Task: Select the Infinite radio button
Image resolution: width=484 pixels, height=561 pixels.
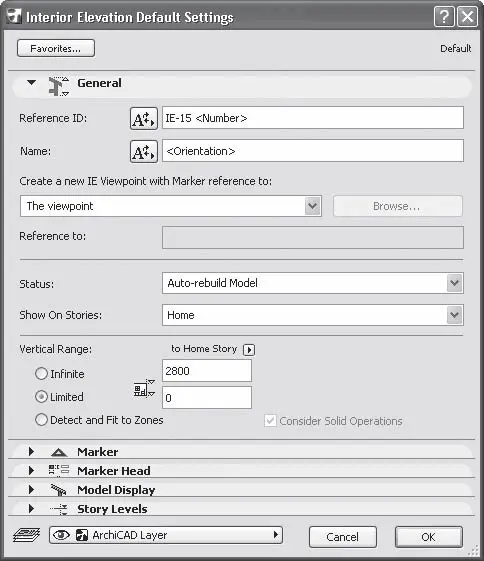Action: pyautogui.click(x=41, y=374)
